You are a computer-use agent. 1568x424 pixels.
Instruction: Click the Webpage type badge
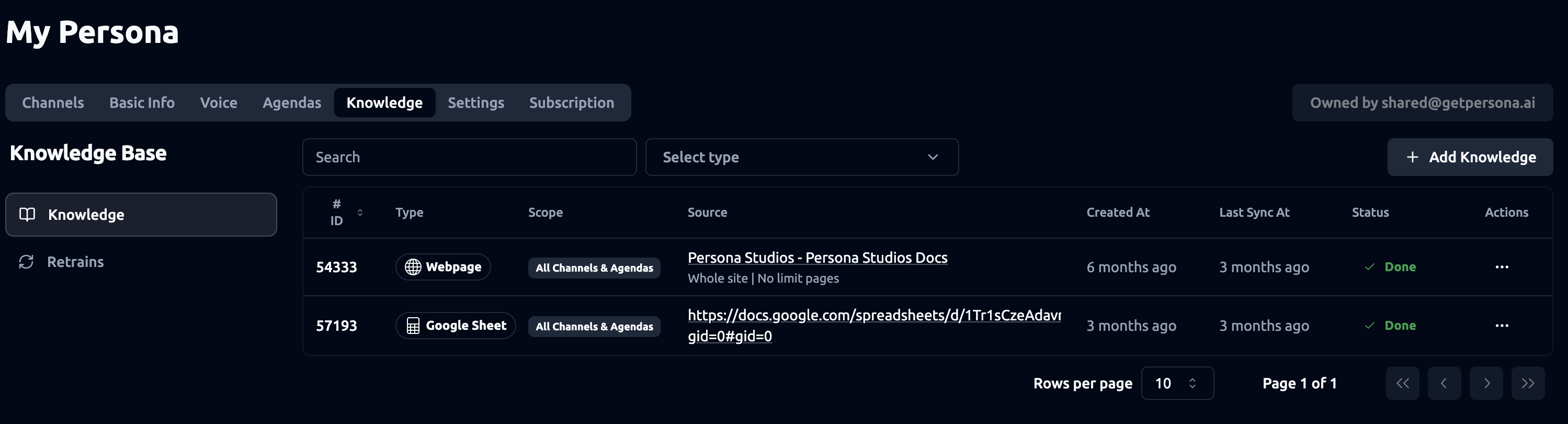(x=442, y=267)
